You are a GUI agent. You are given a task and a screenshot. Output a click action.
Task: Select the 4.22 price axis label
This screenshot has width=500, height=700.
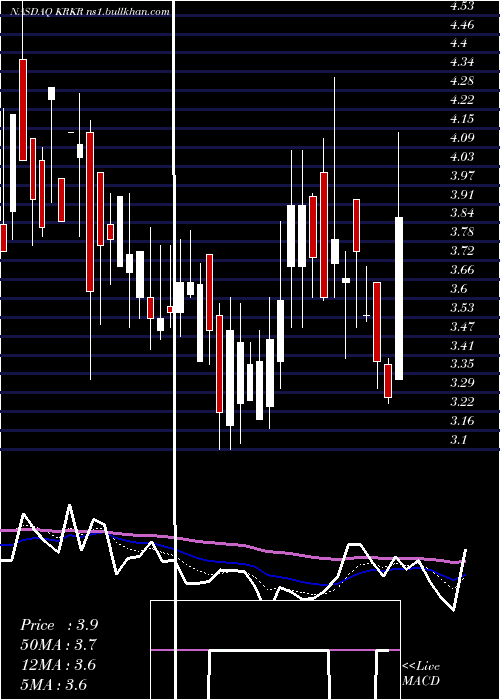pyautogui.click(x=462, y=100)
